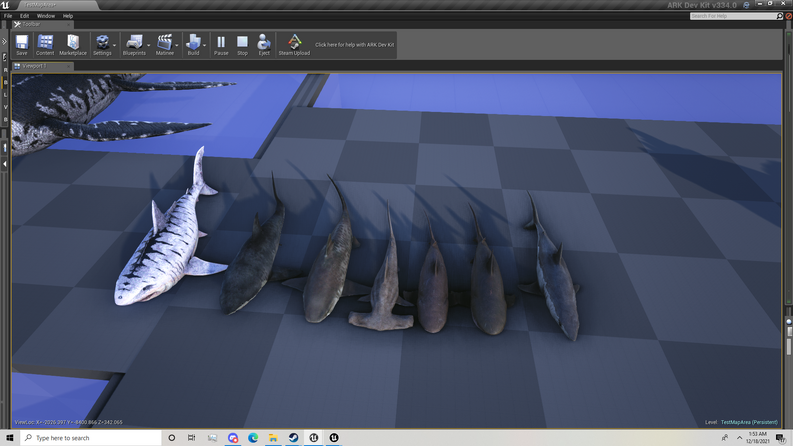The image size is (793, 446).
Task: Click the Type here to search box
Action: click(91, 437)
